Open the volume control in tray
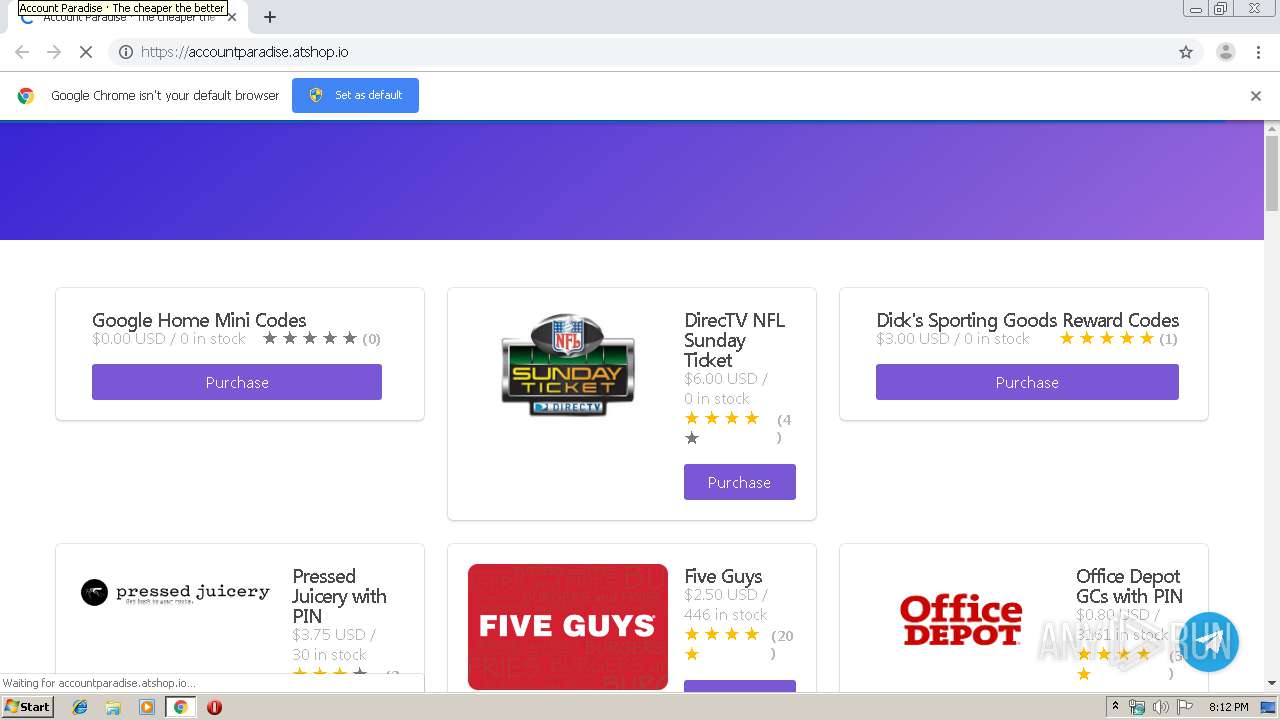Screen dimensions: 1280x720 [1160, 707]
